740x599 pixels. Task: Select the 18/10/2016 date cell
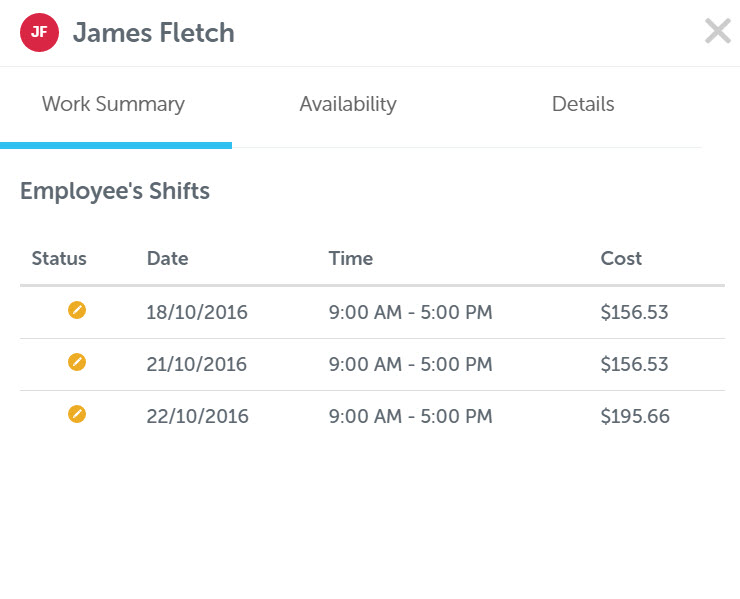pos(197,312)
